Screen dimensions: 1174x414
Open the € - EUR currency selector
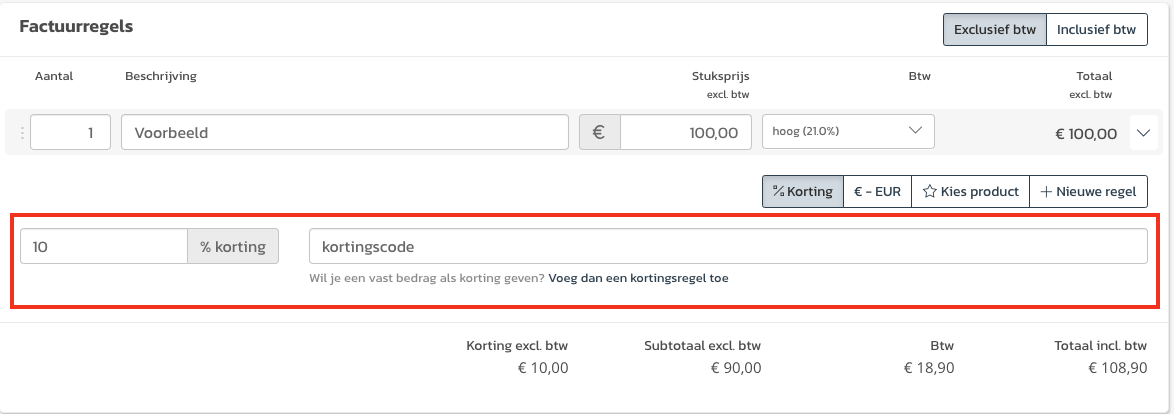point(878,192)
